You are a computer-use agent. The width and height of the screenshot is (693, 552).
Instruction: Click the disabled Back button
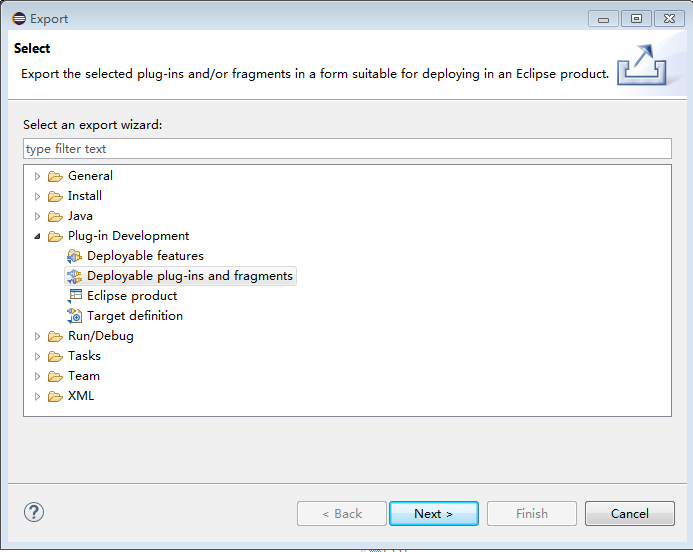[x=342, y=514]
